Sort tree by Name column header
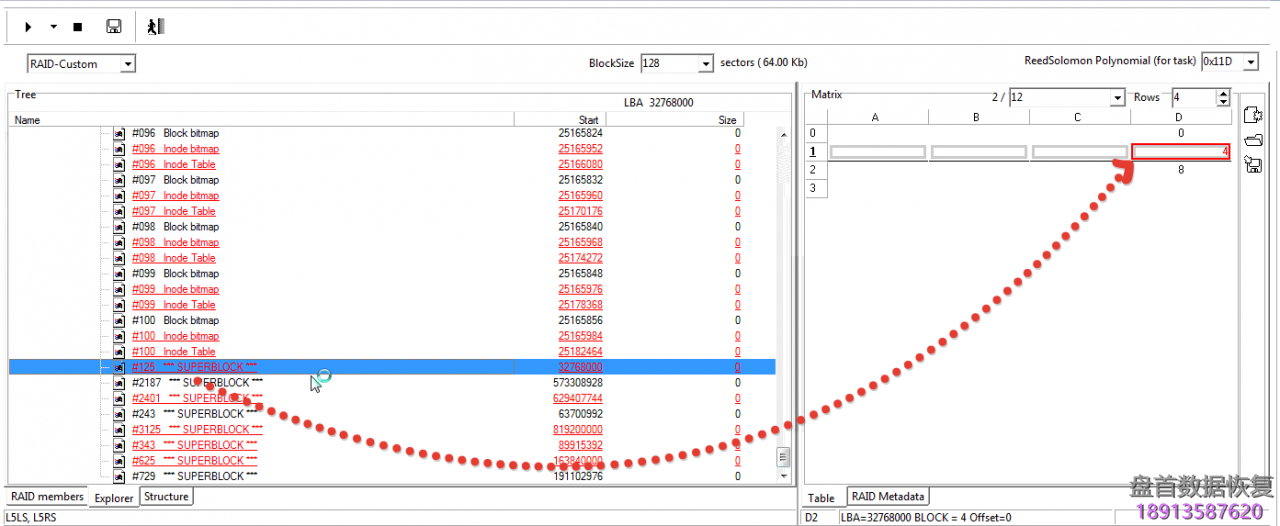Screen dimensions: 1280x526 tap(261, 120)
